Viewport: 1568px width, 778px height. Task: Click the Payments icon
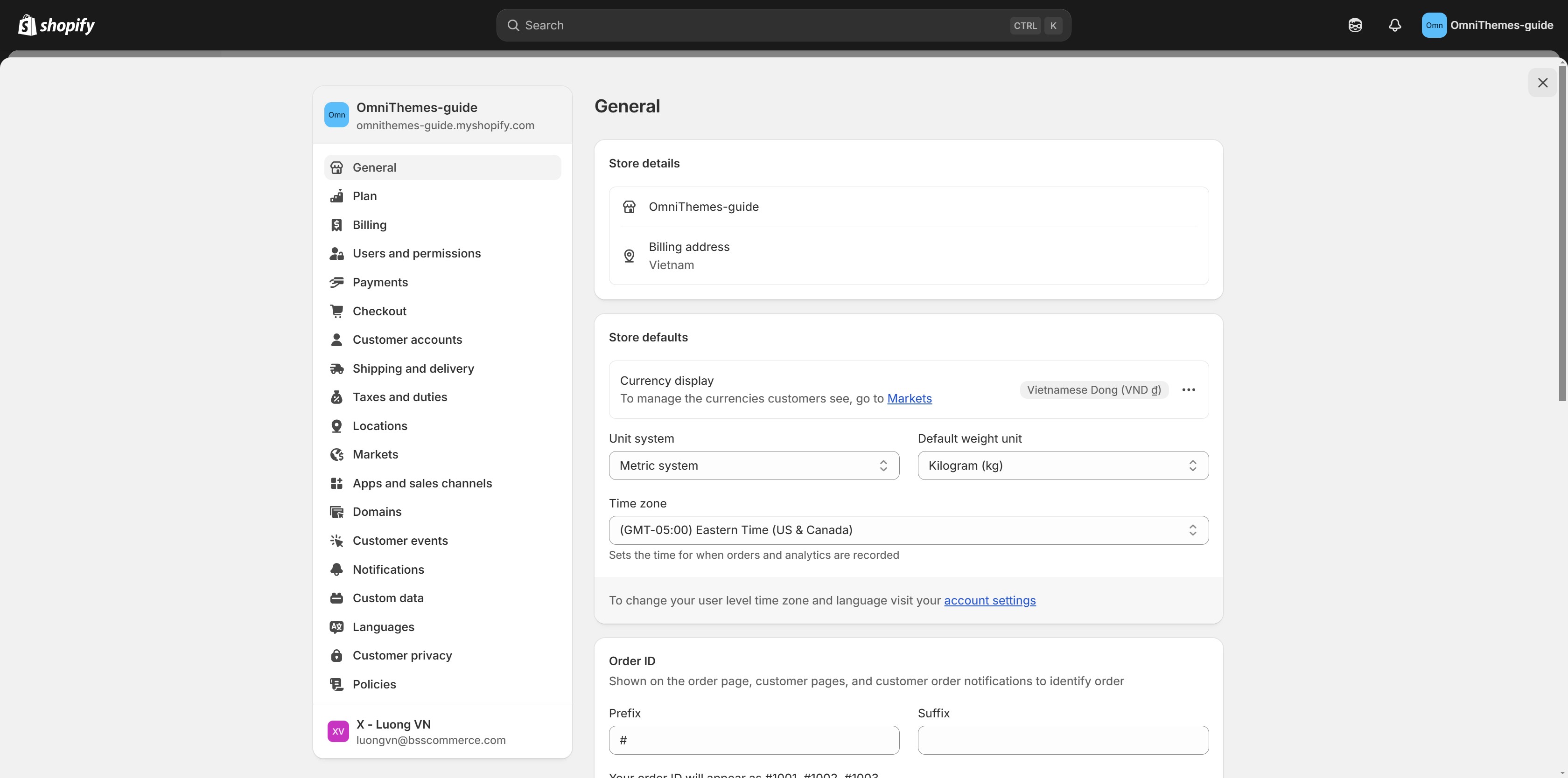(x=336, y=282)
